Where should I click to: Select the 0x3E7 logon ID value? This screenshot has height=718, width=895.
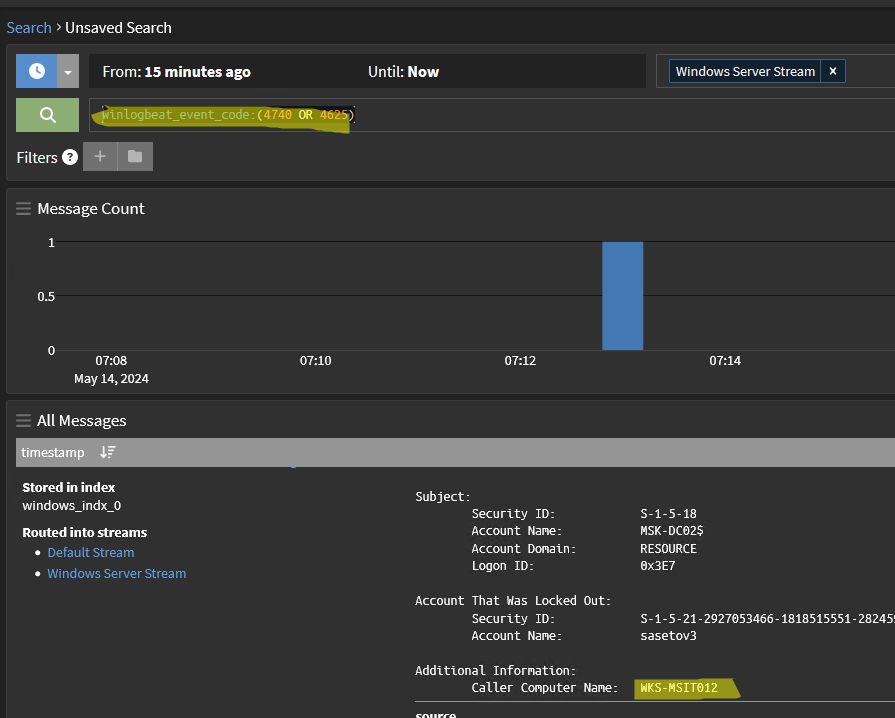pyautogui.click(x=658, y=566)
